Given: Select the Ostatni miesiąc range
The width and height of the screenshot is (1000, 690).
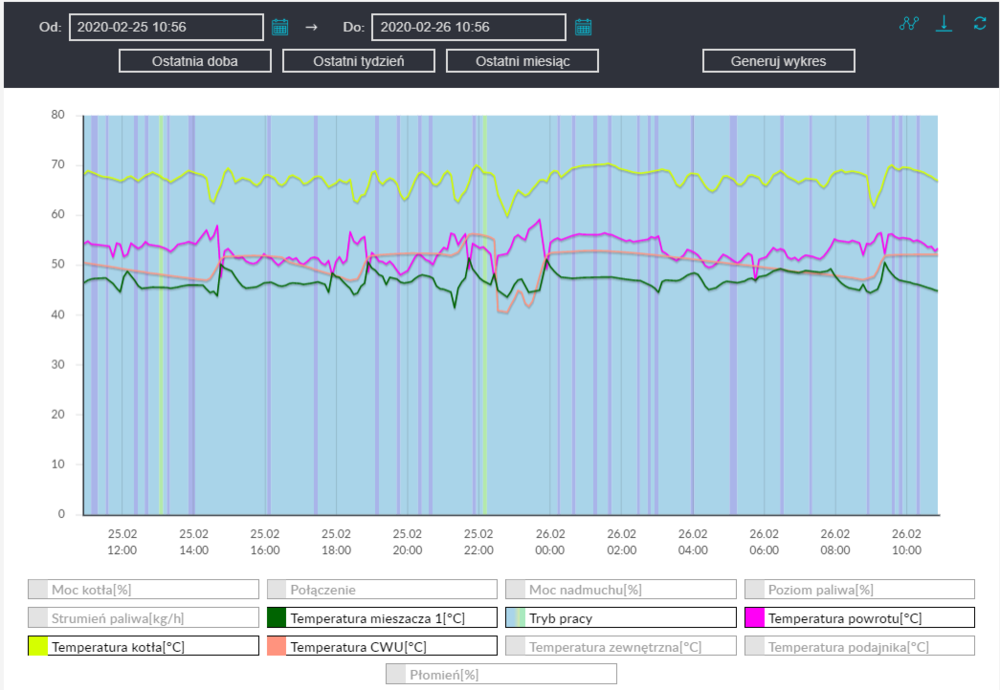Looking at the screenshot, I should (x=522, y=61).
